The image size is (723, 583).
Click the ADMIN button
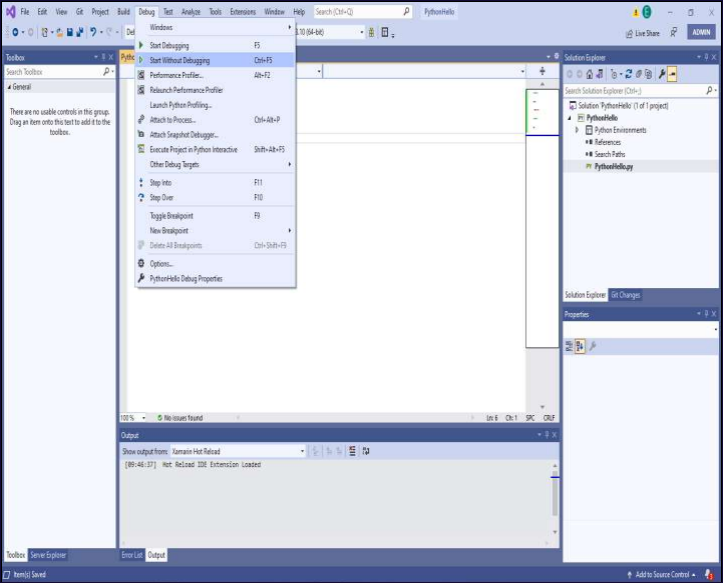701,32
